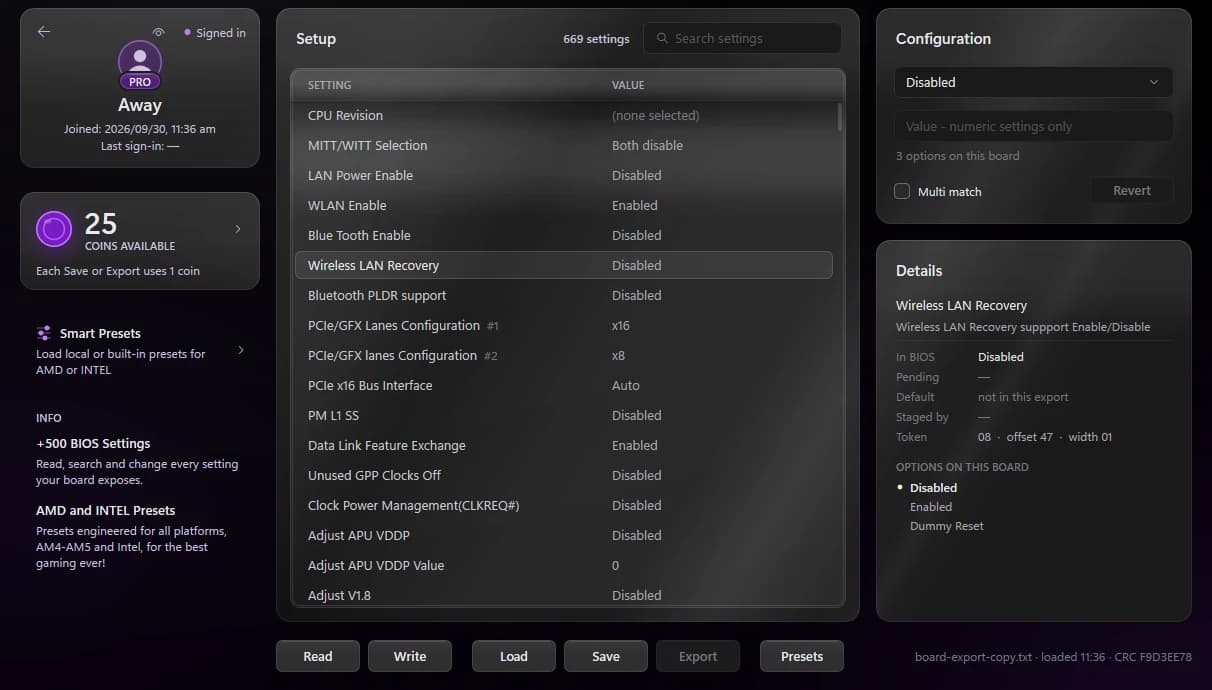Image resolution: width=1212 pixels, height=690 pixels.
Task: Click the Export button
Action: pos(698,656)
